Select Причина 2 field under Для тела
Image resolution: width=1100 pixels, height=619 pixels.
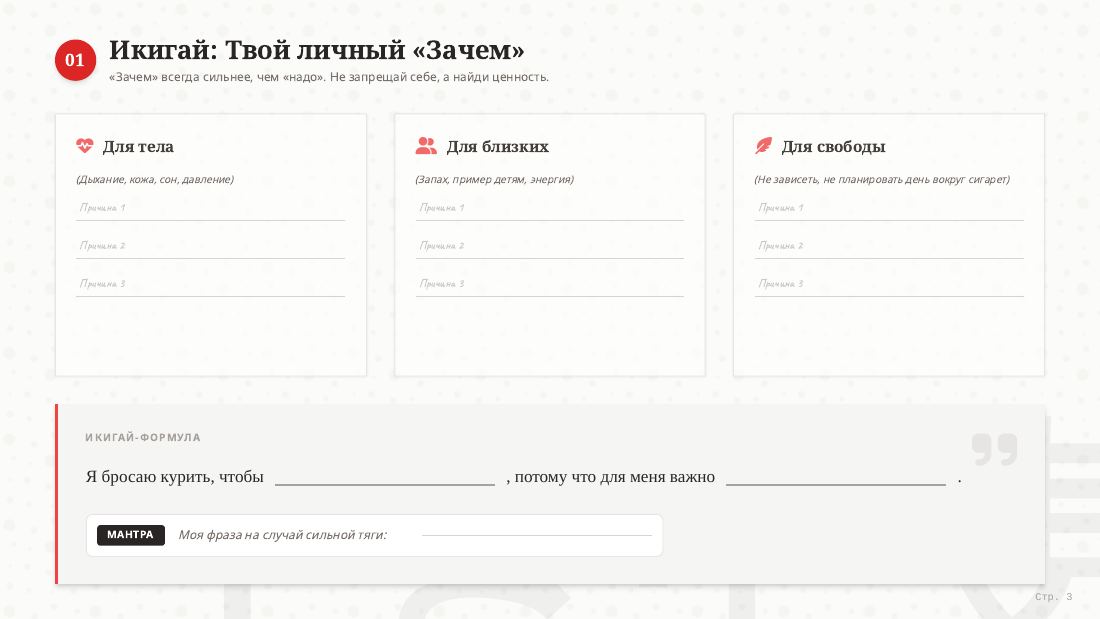(x=210, y=246)
